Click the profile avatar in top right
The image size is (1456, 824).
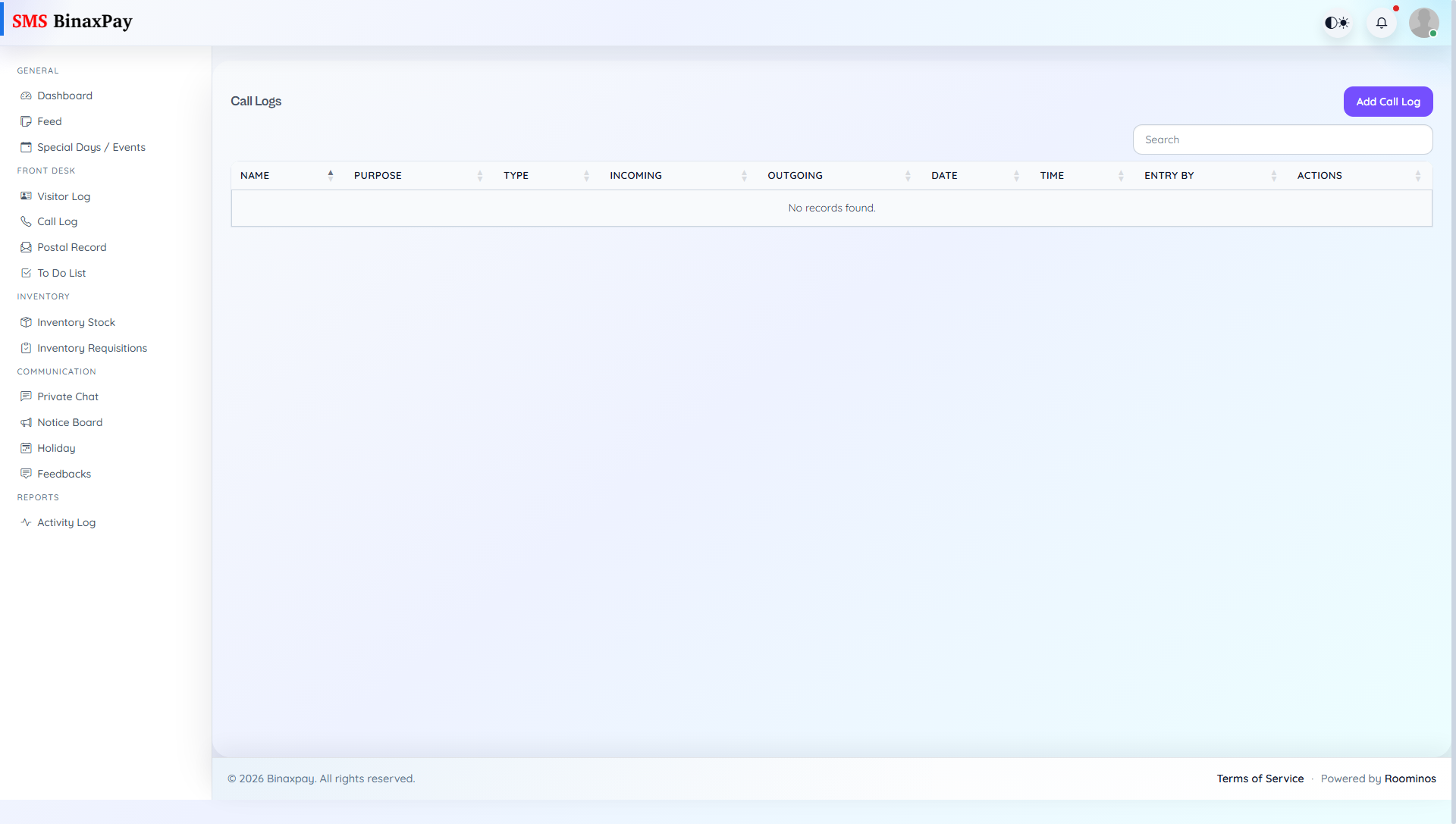tap(1424, 23)
